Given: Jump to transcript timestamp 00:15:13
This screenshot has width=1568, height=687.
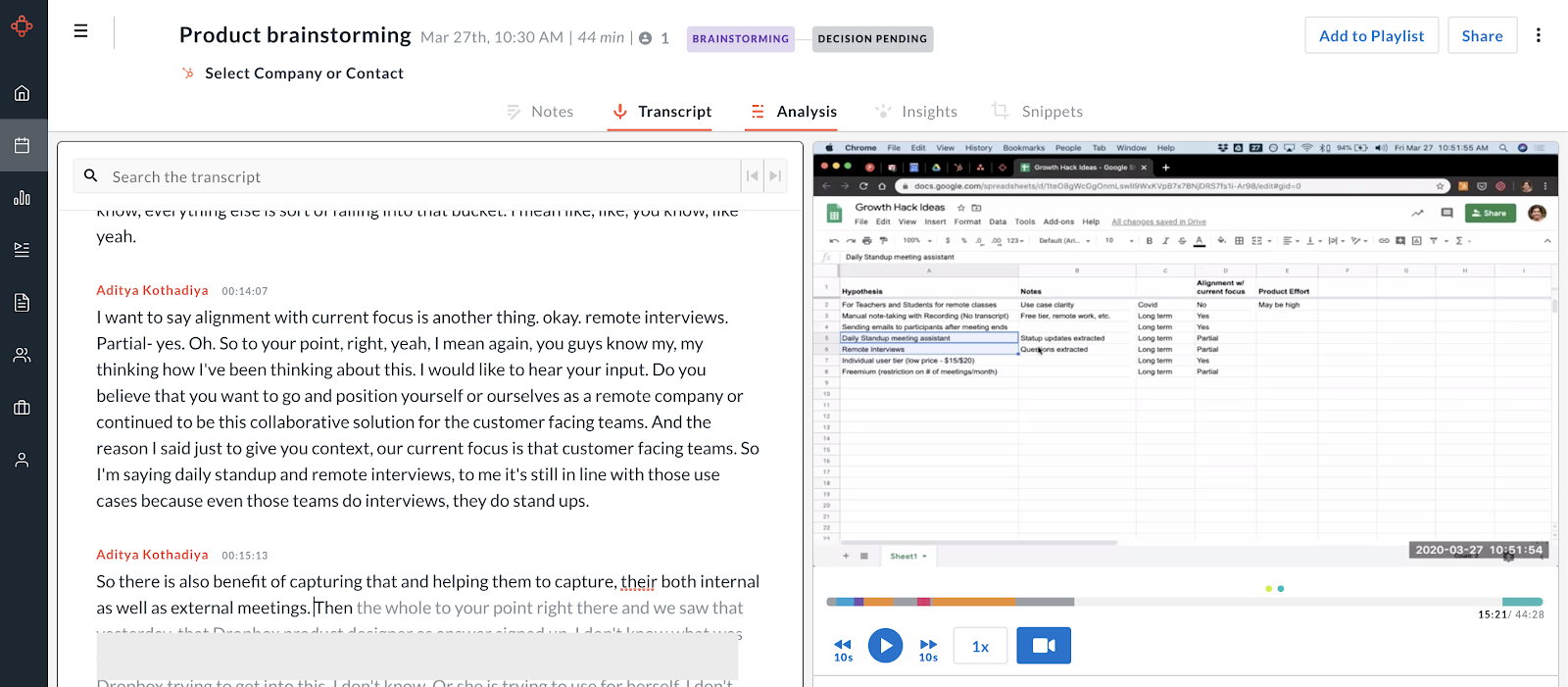Looking at the screenshot, I should click(x=244, y=556).
